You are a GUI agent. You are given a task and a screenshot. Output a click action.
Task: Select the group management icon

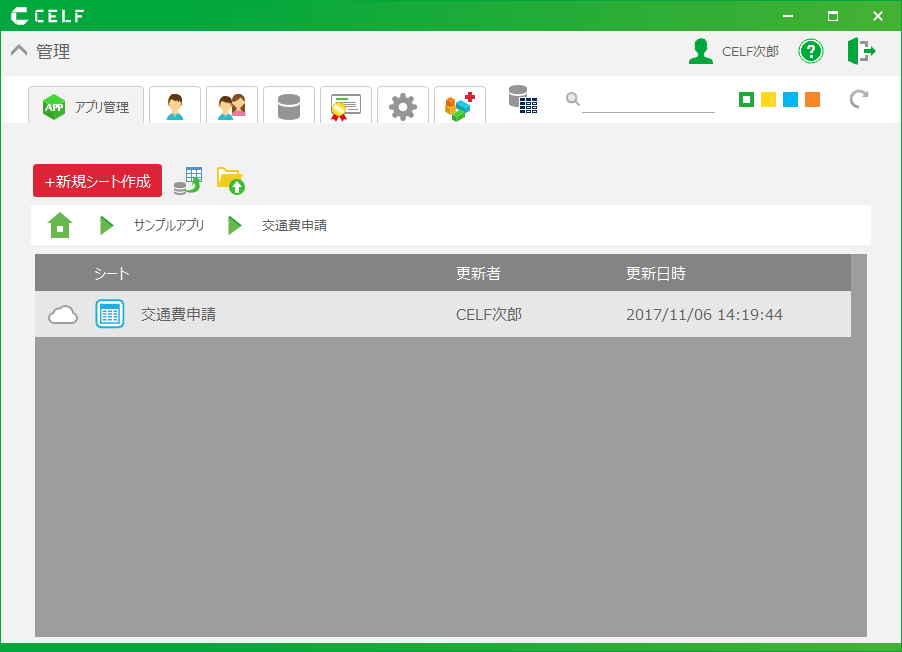coord(232,105)
